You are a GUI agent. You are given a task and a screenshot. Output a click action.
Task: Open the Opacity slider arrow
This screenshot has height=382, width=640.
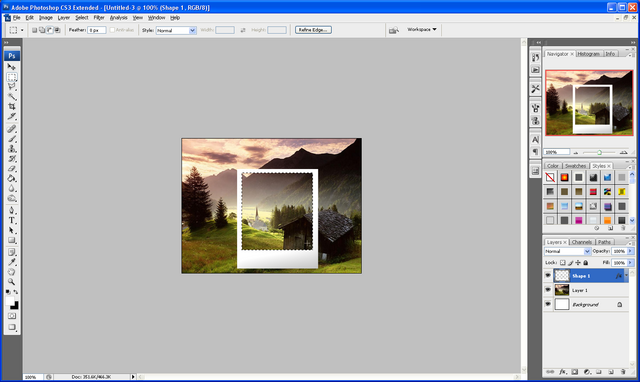630,251
